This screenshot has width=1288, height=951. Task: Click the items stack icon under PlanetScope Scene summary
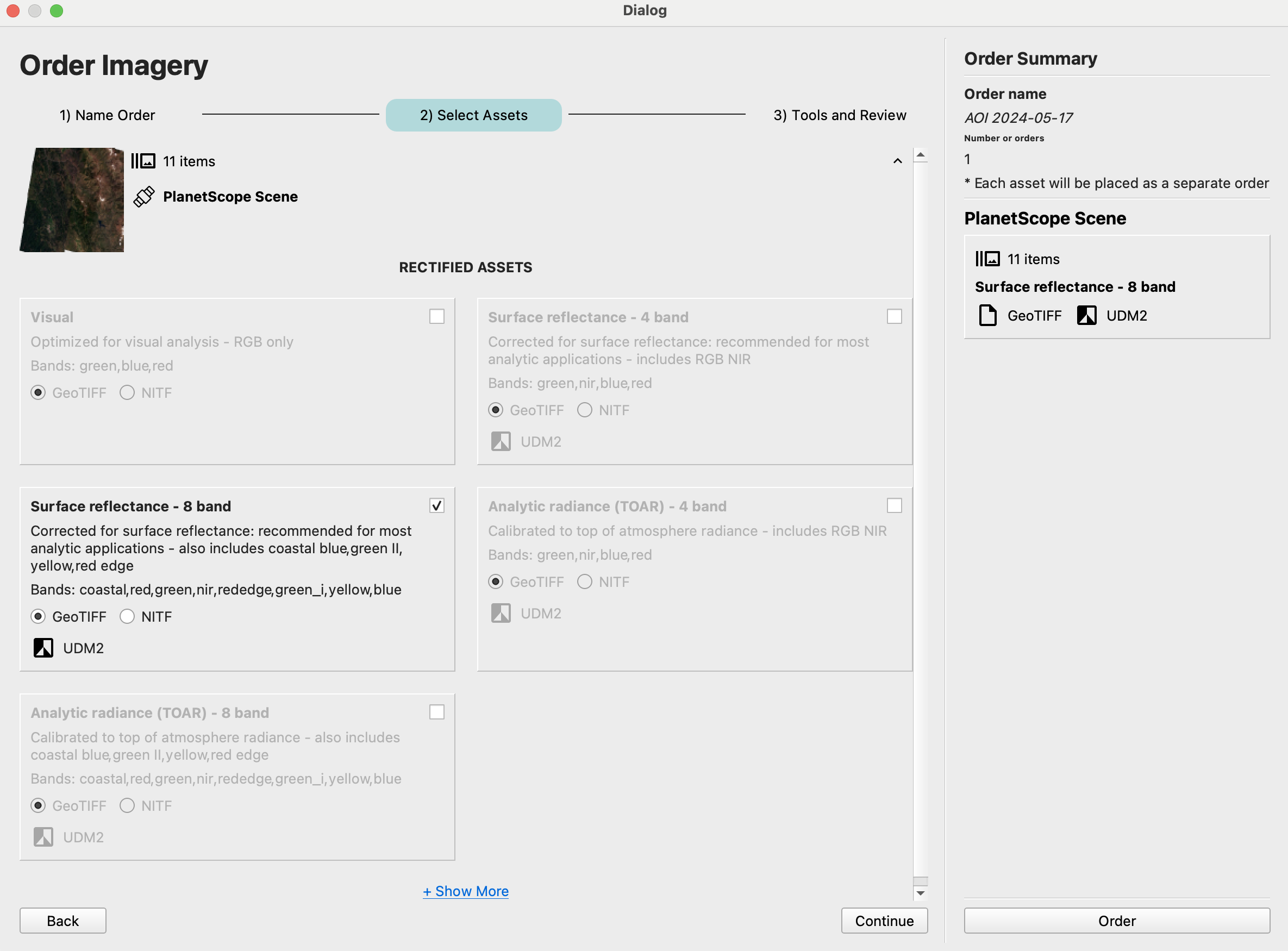988,259
